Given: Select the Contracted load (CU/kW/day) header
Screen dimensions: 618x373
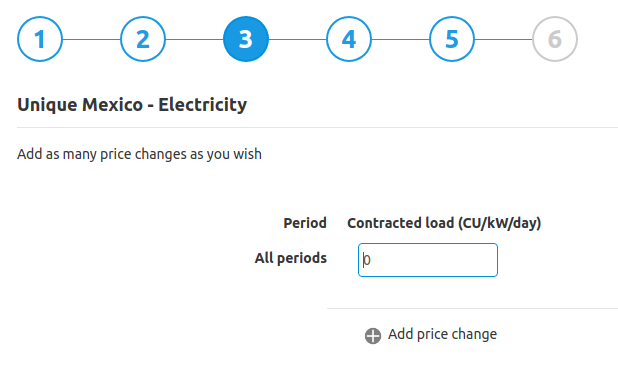Looking at the screenshot, I should [x=444, y=224].
